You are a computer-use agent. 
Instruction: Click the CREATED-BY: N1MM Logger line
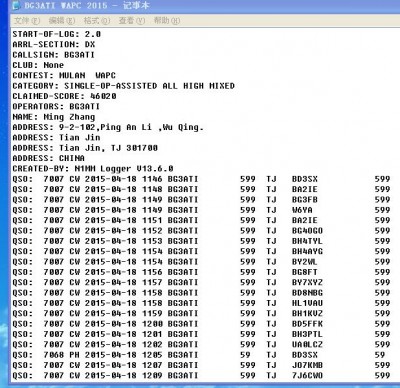[x=93, y=169]
